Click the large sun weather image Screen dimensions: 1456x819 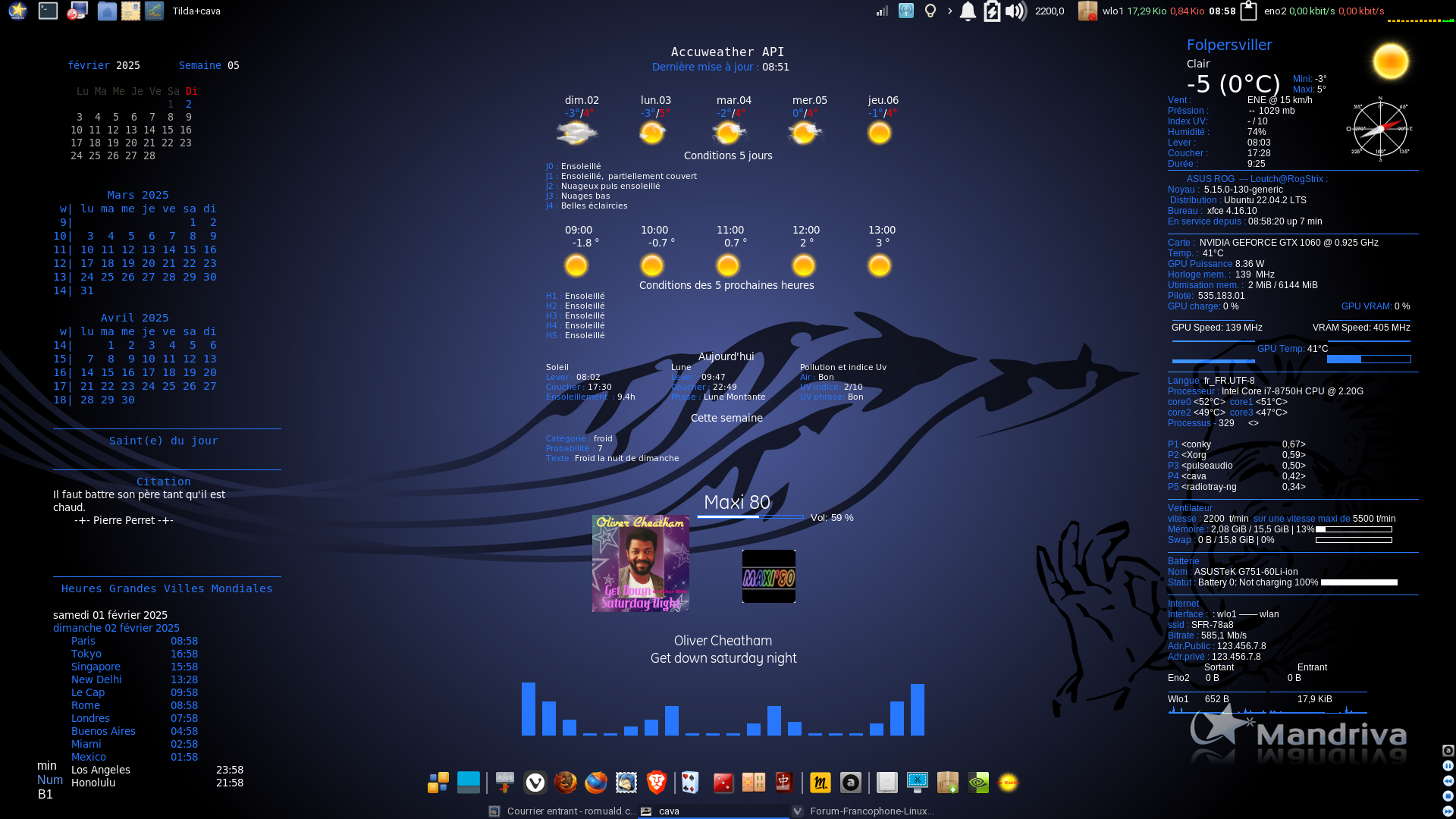click(1391, 61)
